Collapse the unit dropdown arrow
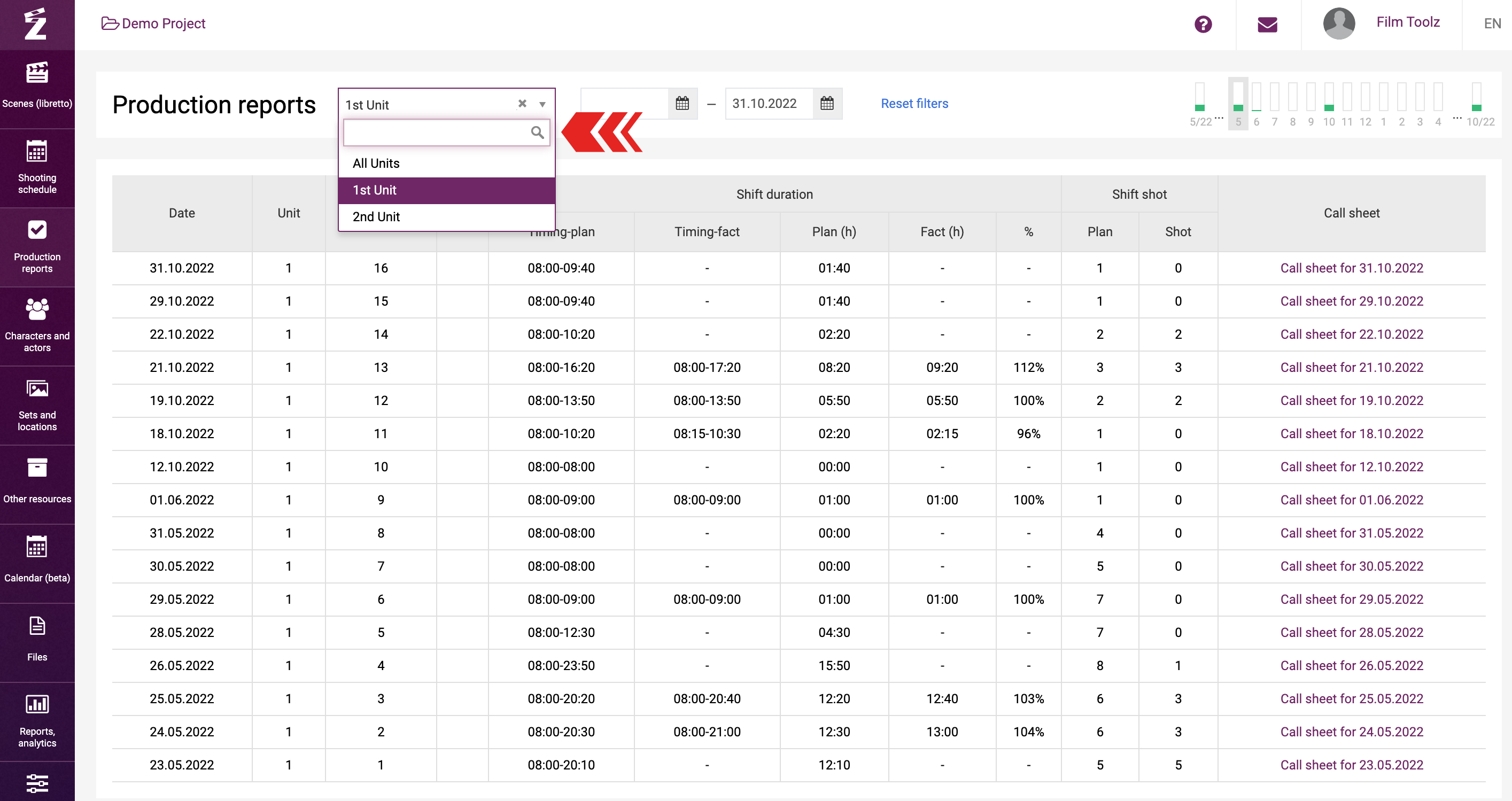The height and width of the screenshot is (801, 1512). (x=542, y=104)
